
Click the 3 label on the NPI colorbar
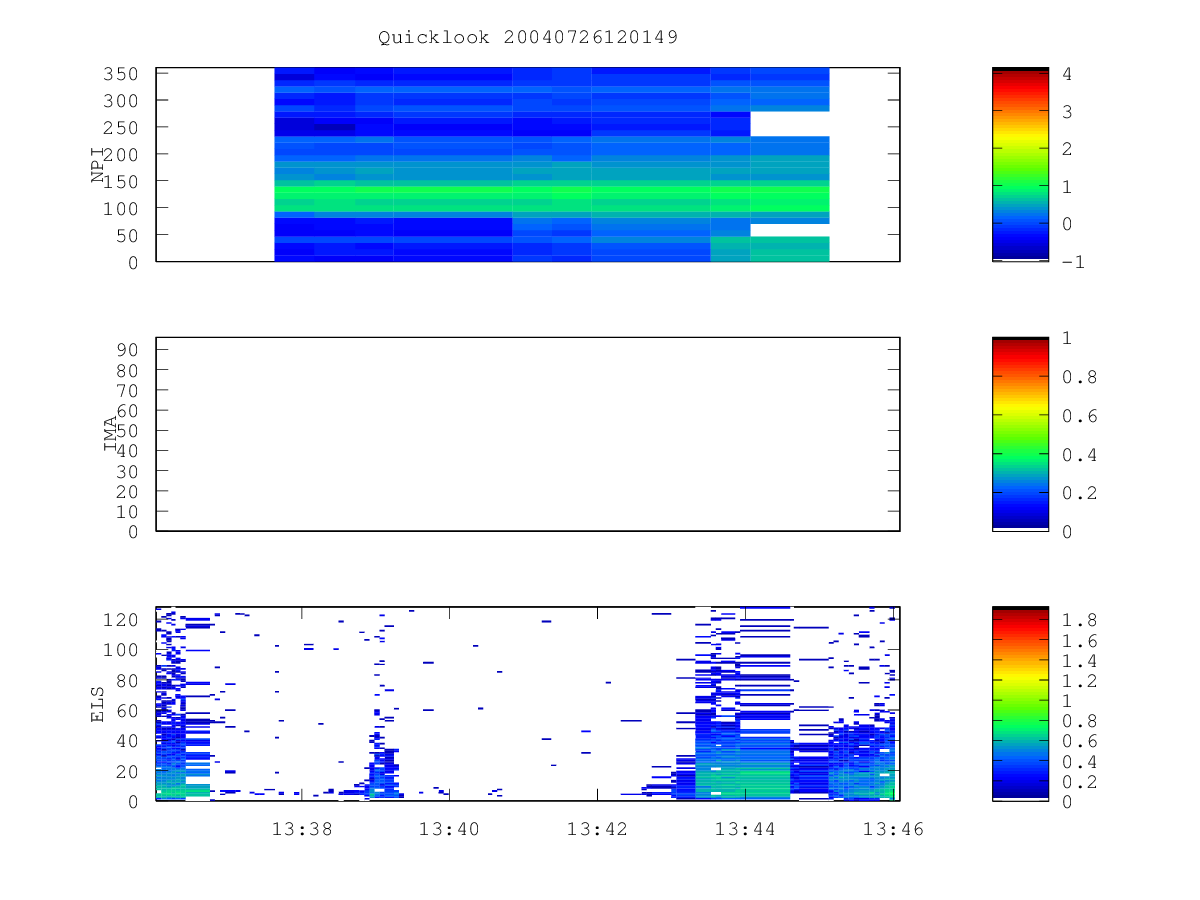click(x=1067, y=111)
